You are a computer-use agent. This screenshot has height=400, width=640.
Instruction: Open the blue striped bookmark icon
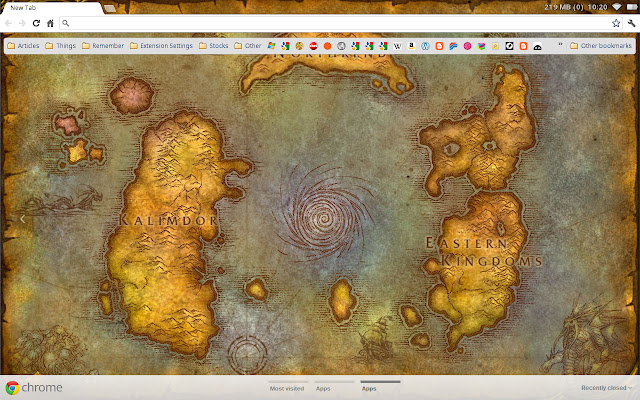(453, 46)
